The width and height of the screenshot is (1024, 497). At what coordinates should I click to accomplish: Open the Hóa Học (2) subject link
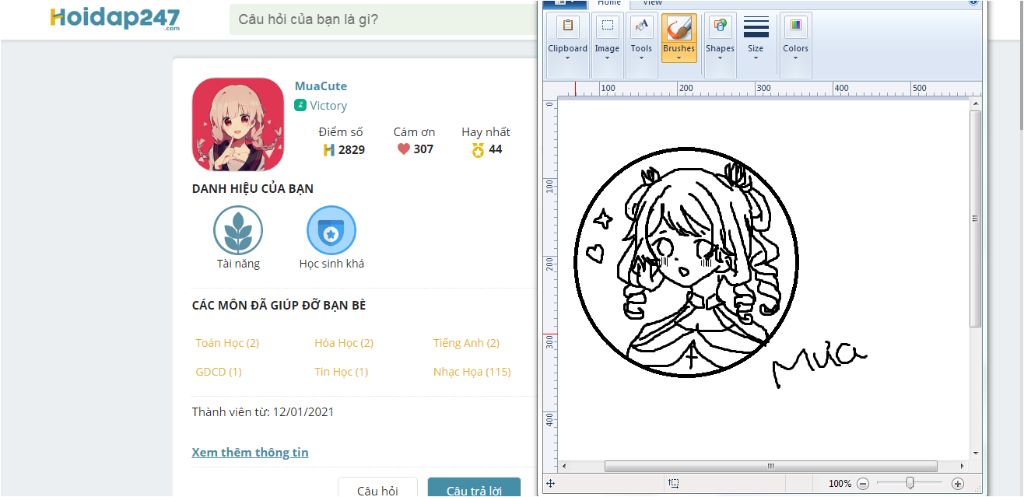pyautogui.click(x=344, y=343)
